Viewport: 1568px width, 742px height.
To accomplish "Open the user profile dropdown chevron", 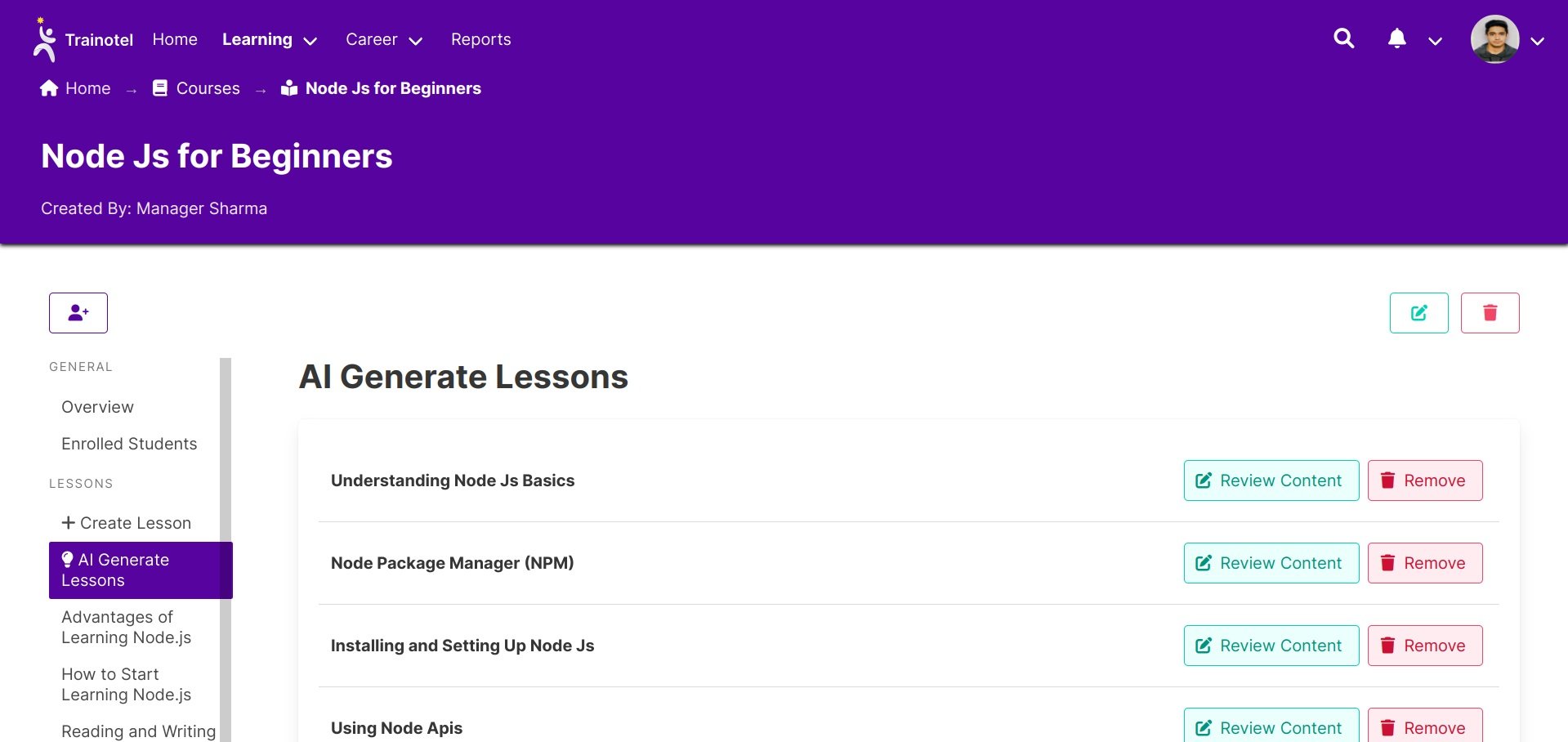I will (1537, 41).
